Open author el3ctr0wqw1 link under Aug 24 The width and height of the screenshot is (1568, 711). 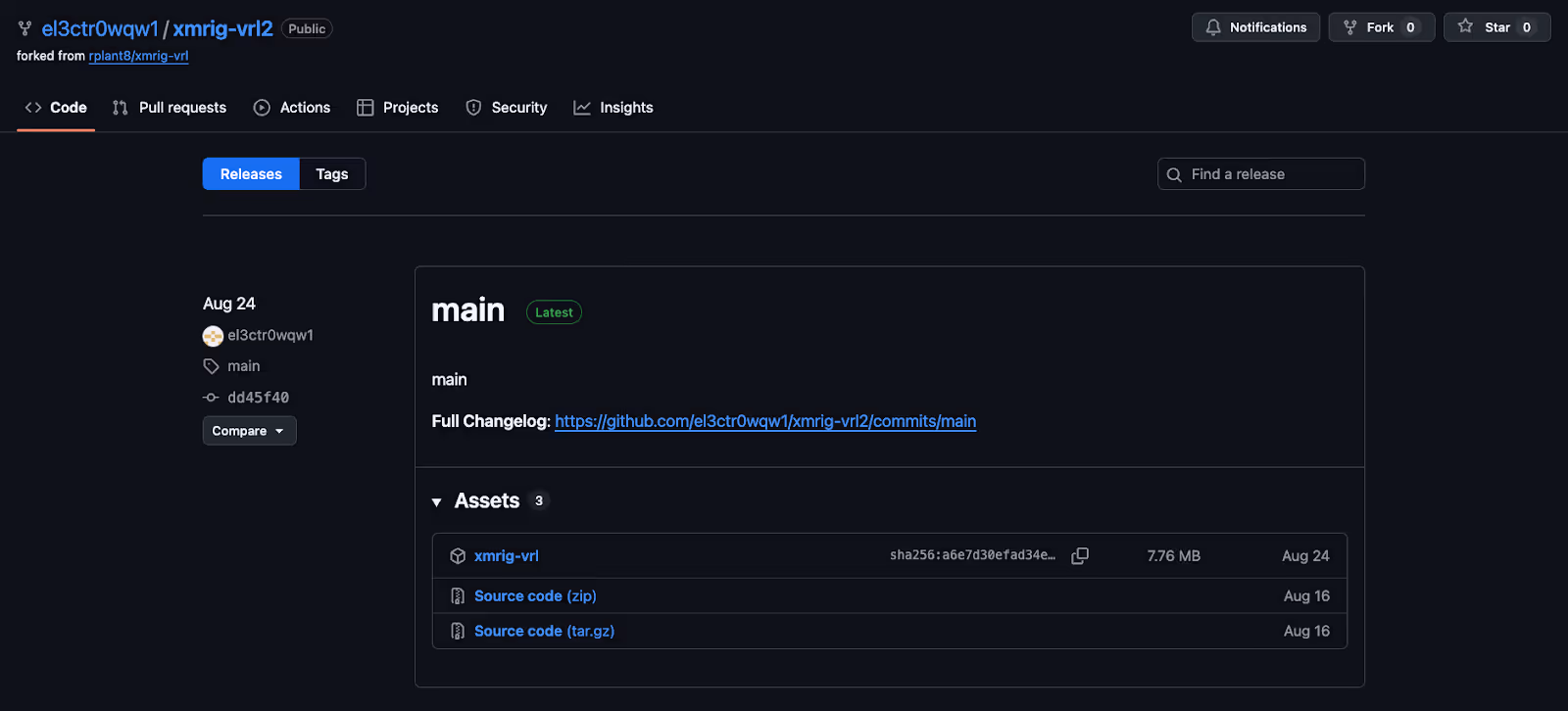(270, 335)
